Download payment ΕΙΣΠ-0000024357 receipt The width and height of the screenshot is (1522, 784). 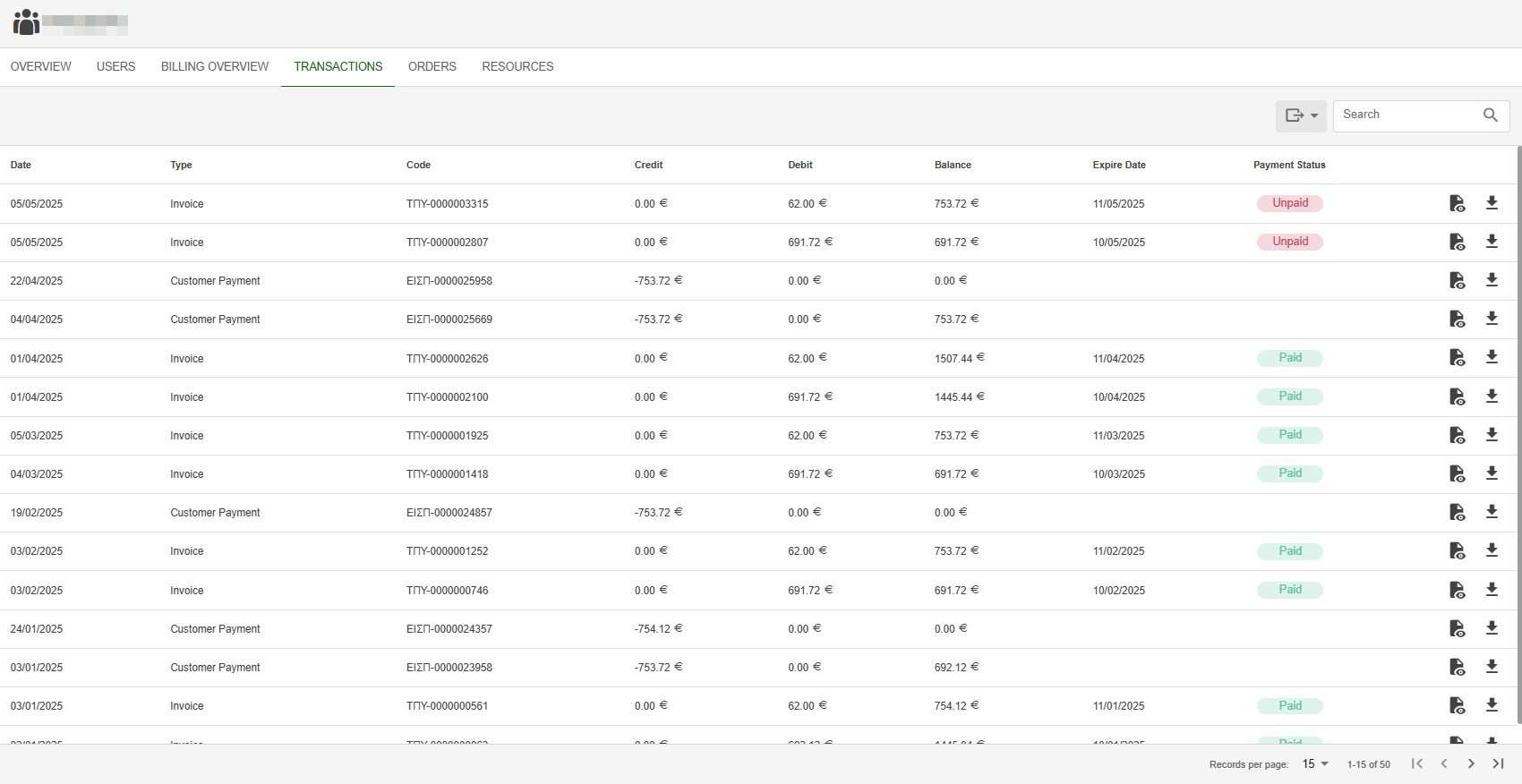[1492, 628]
